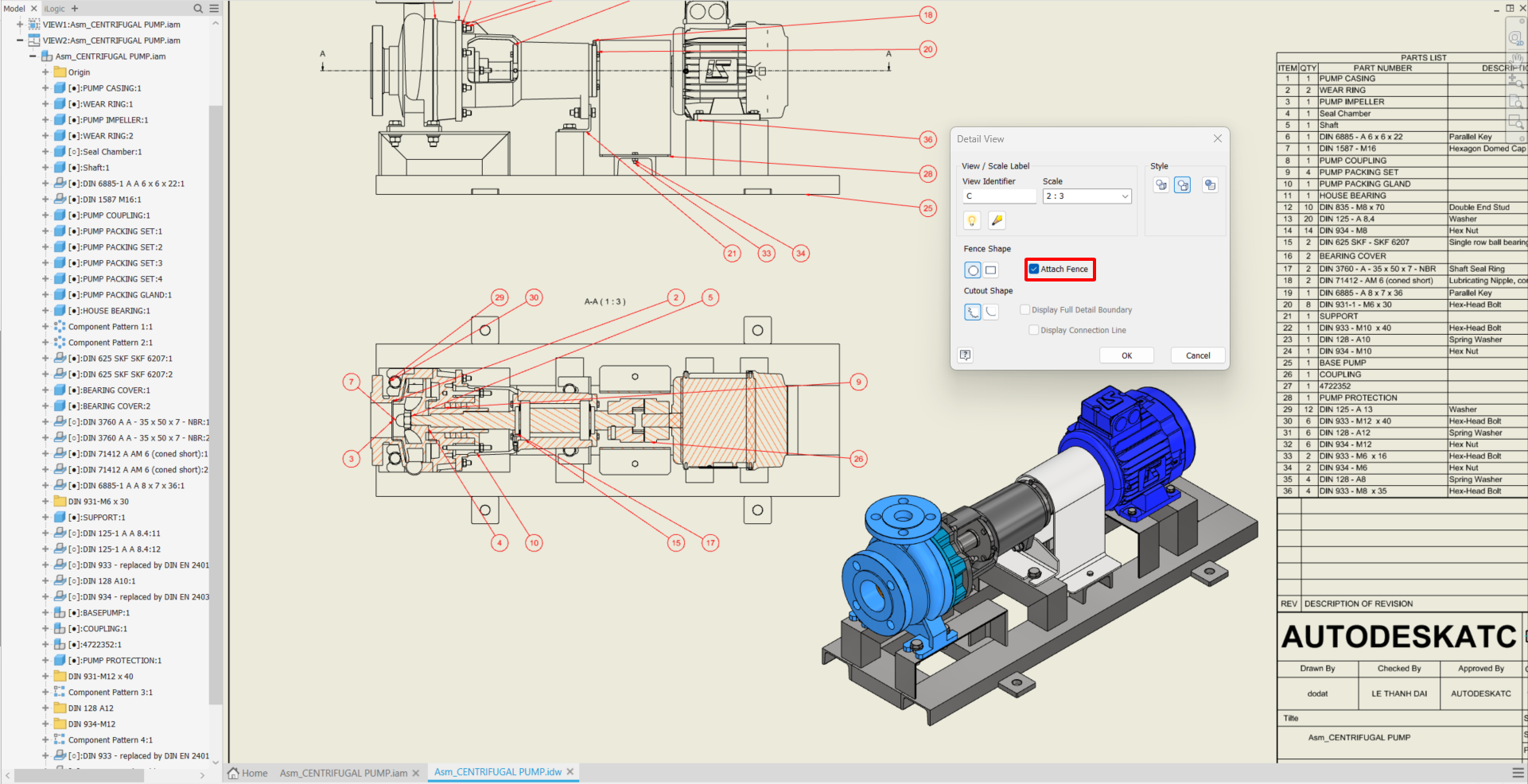This screenshot has width=1528, height=784.
Task: Switch to the iLogic browser tab
Action: pos(55,9)
